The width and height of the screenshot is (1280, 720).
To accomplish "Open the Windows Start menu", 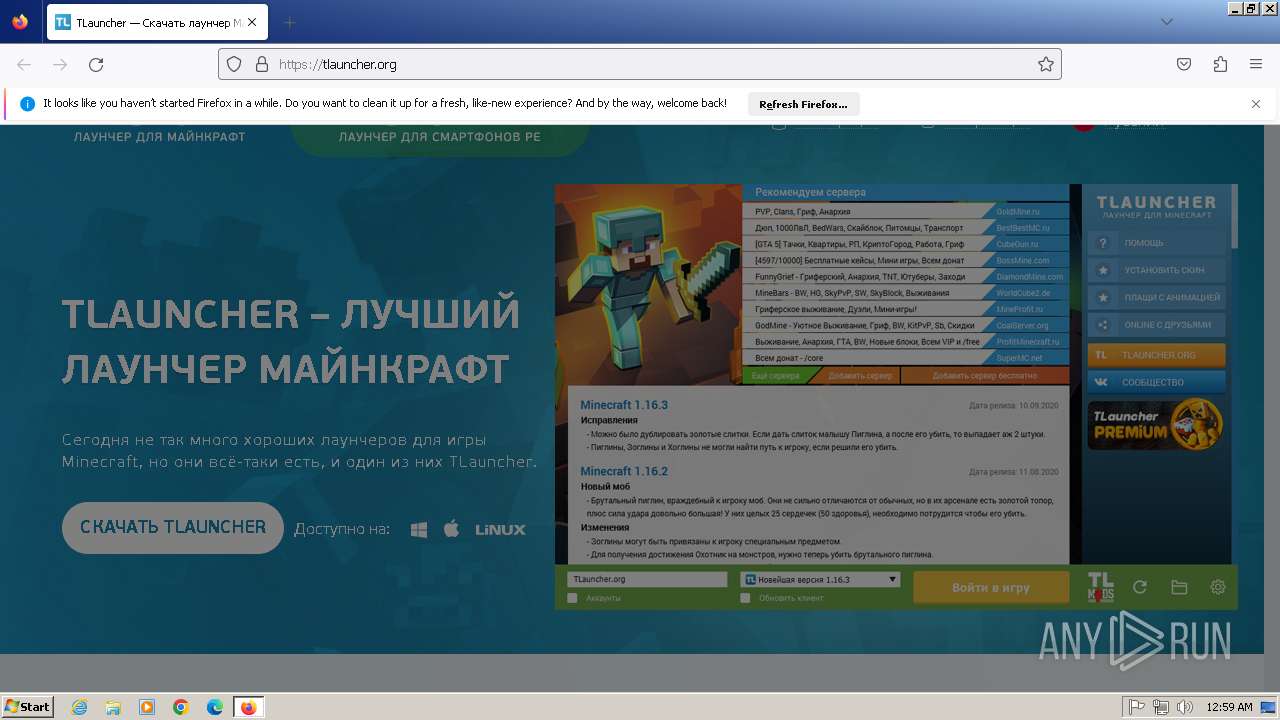I will (x=28, y=706).
